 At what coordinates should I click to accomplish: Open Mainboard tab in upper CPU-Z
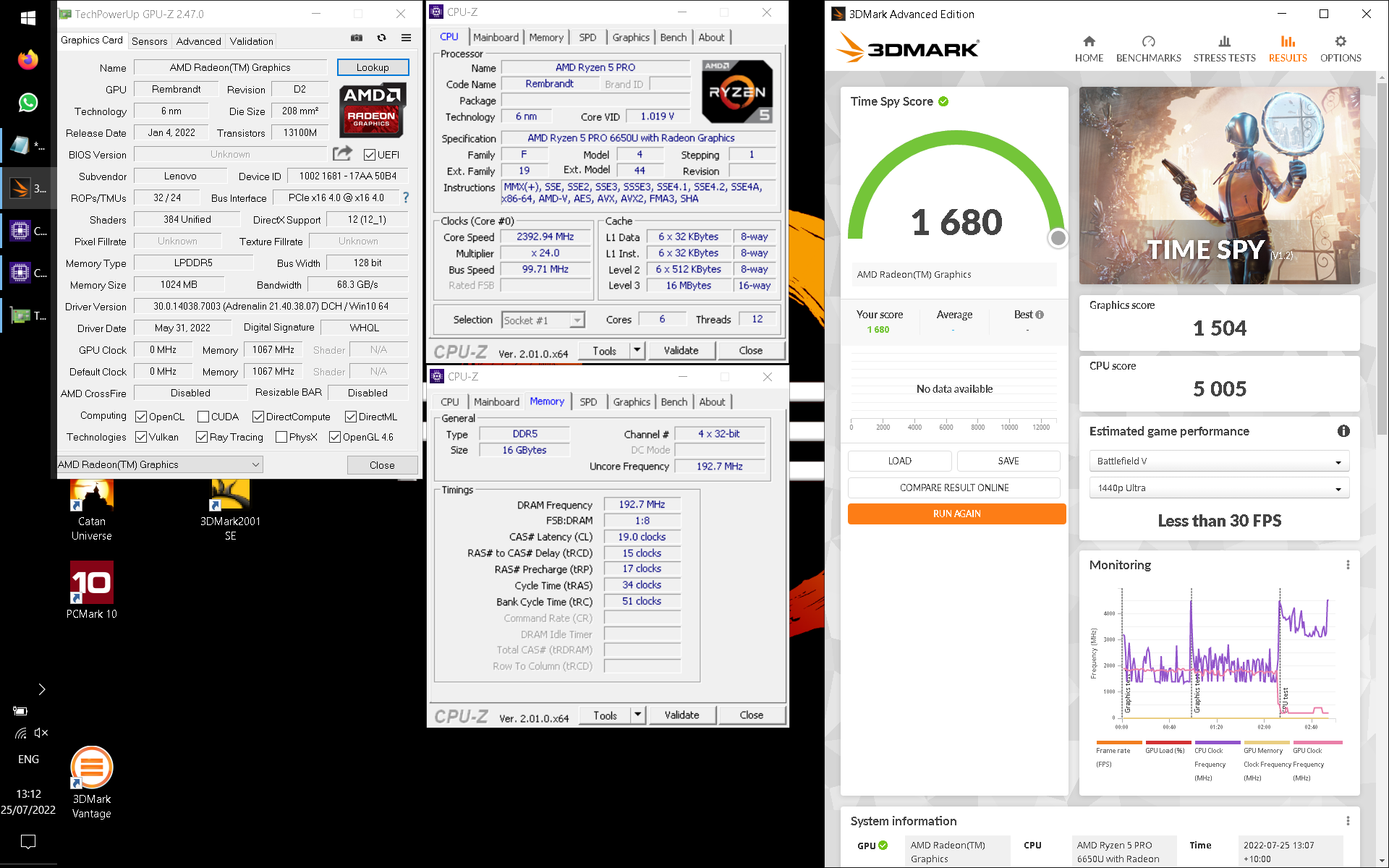click(496, 38)
